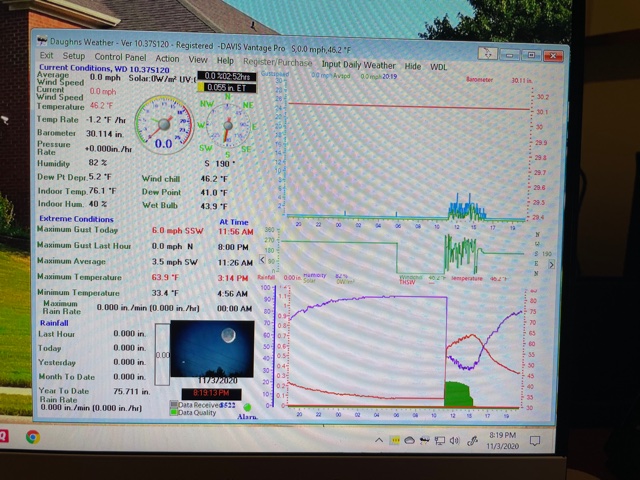Click Maximum Gust Today 6.0 mph SSW
Screen dimensions: 640x480
[x=177, y=231]
